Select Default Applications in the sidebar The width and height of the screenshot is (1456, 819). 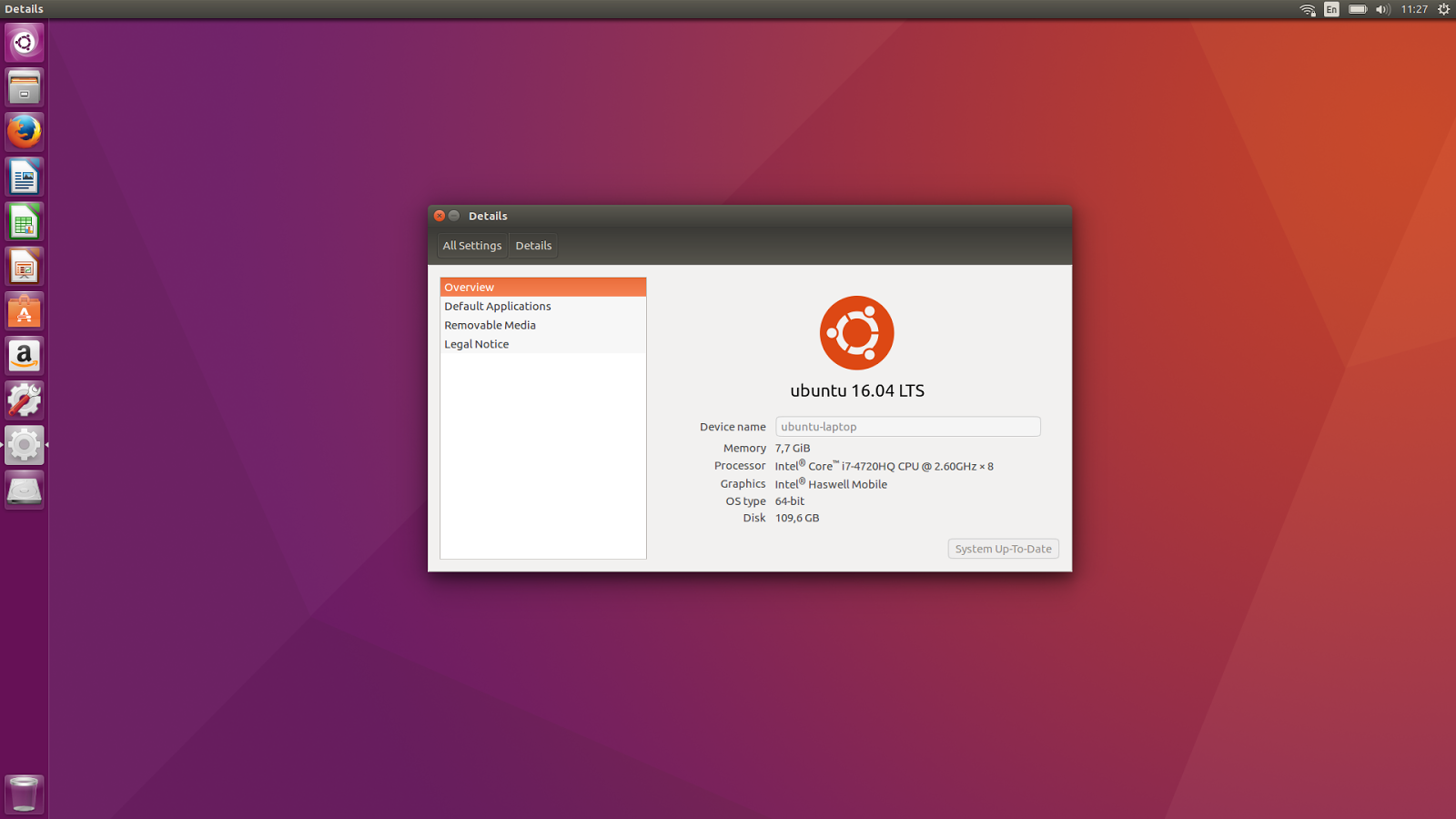497,306
